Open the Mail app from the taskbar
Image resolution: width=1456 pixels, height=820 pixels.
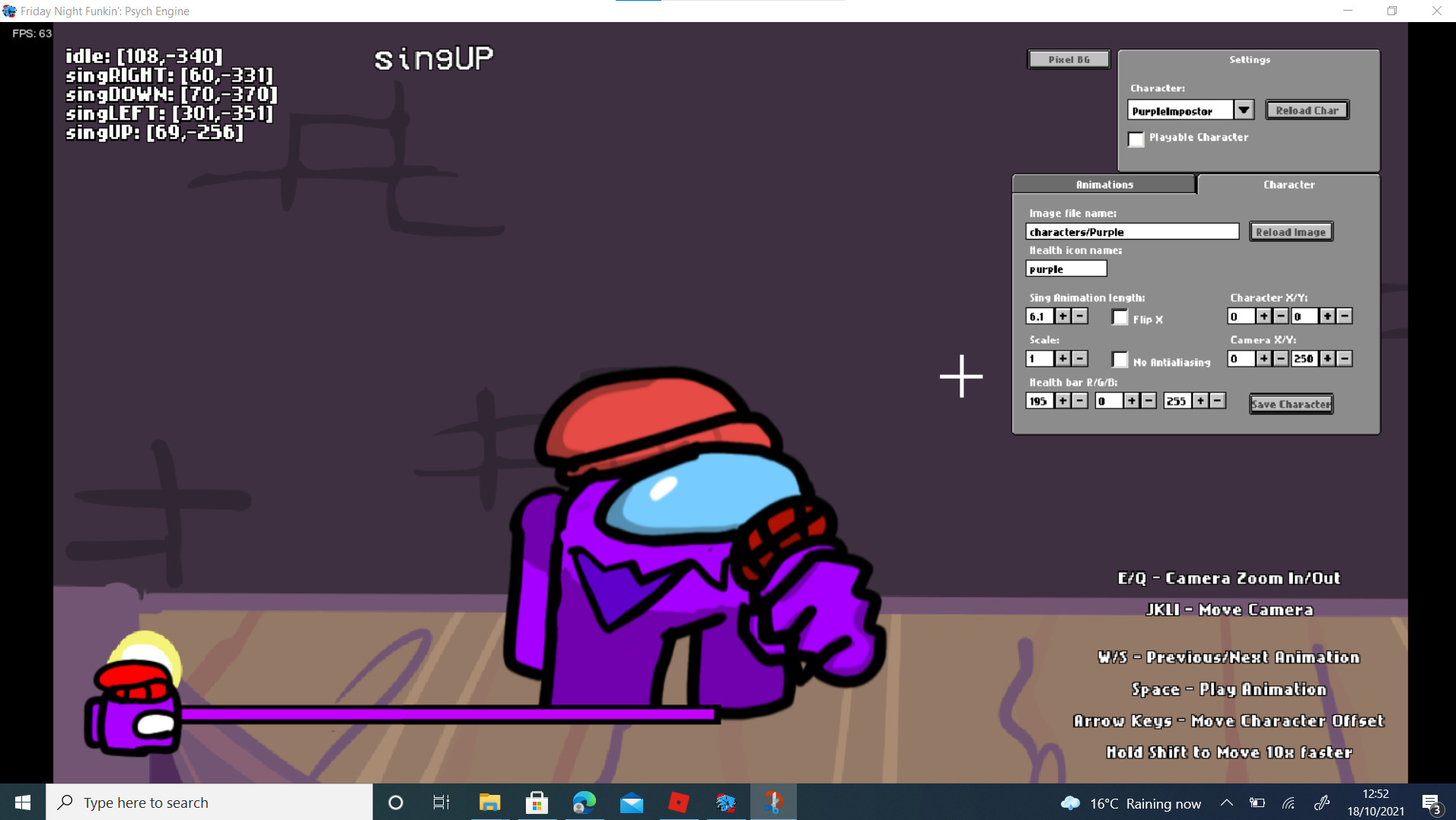[632, 802]
